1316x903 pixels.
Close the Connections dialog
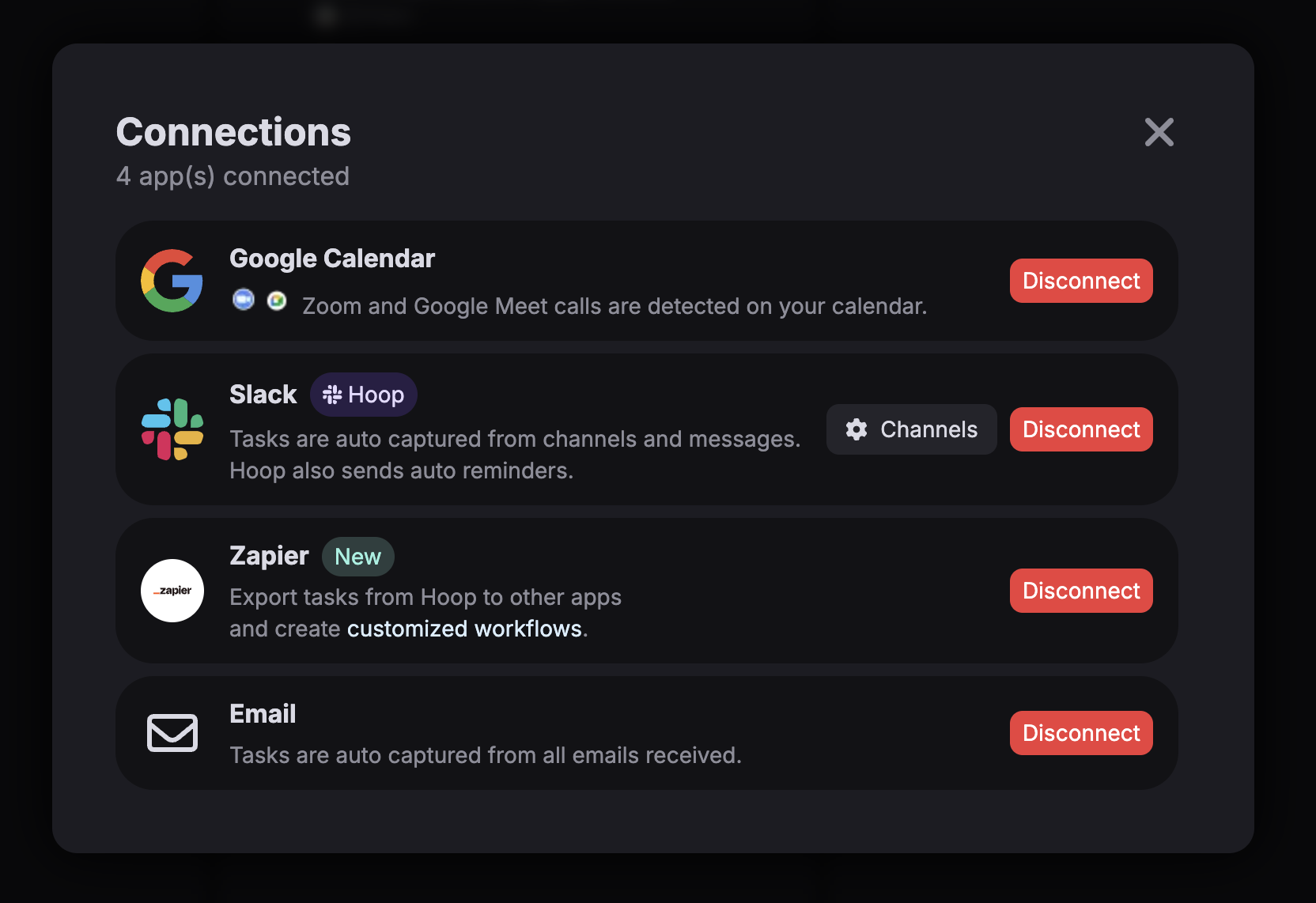[1159, 132]
